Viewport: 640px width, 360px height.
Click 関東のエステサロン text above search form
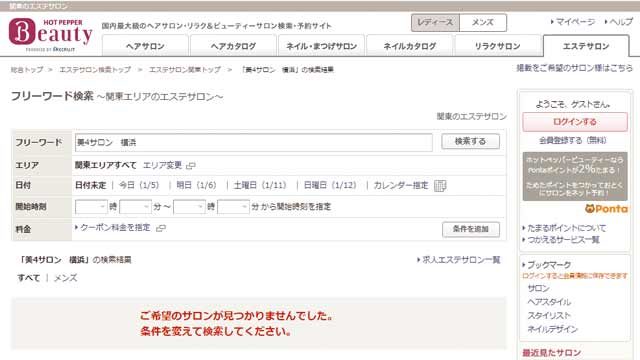[471, 117]
